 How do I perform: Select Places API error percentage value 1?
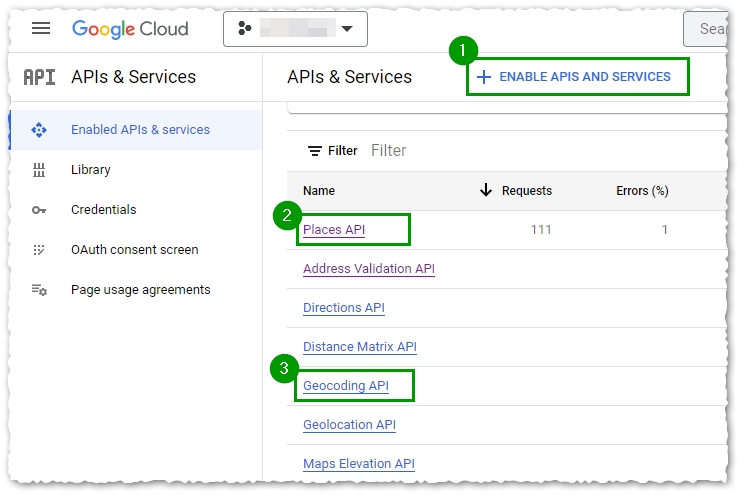(x=664, y=230)
